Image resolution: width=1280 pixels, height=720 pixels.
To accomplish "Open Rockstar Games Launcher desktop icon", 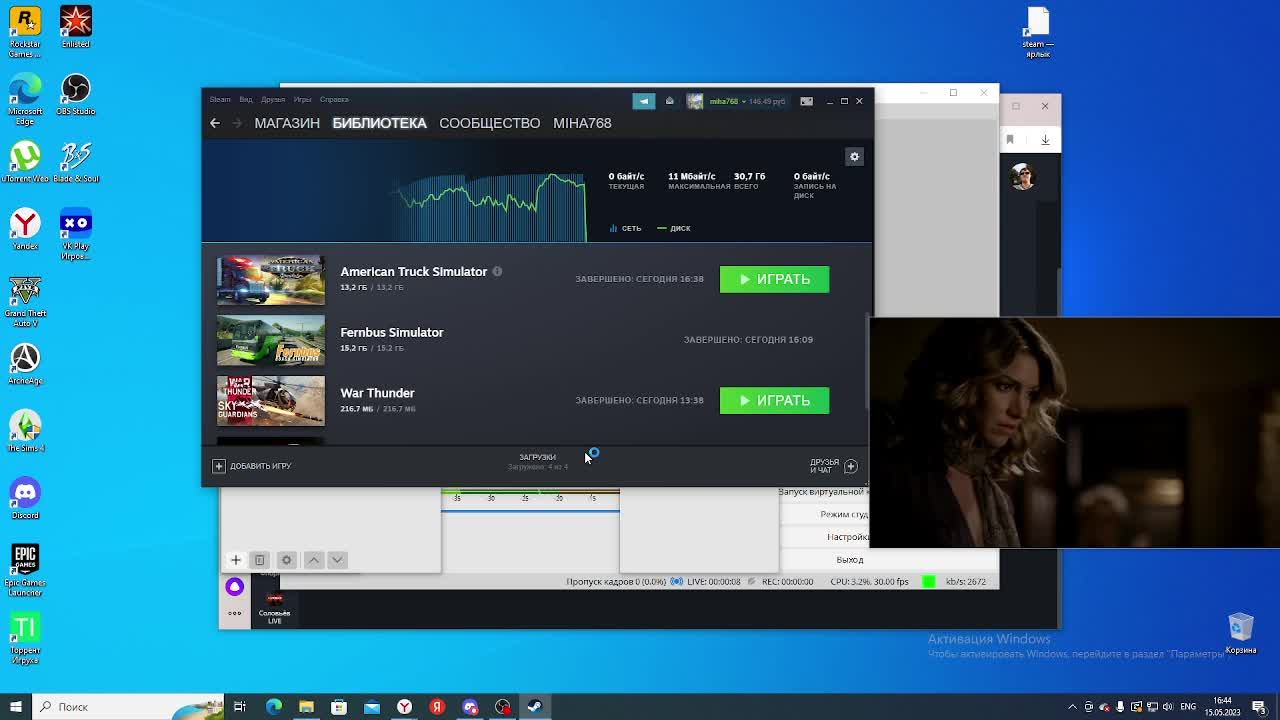I will pyautogui.click(x=25, y=32).
